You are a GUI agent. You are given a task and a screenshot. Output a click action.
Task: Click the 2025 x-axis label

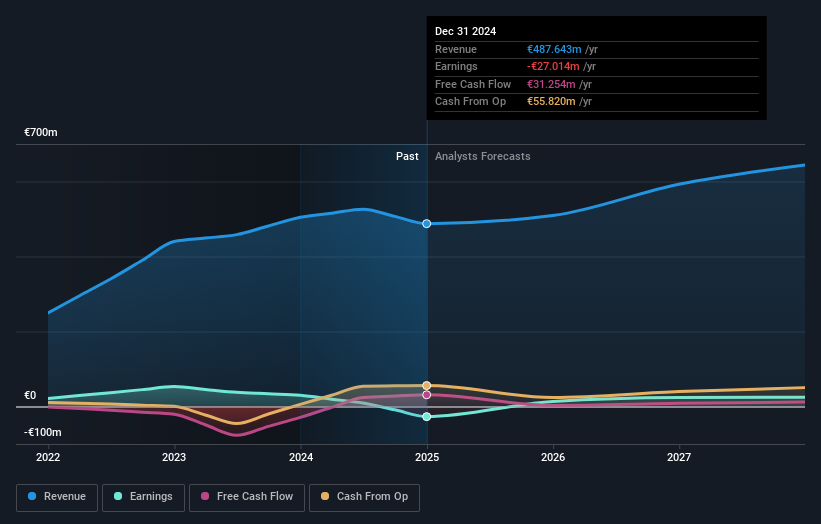point(427,458)
